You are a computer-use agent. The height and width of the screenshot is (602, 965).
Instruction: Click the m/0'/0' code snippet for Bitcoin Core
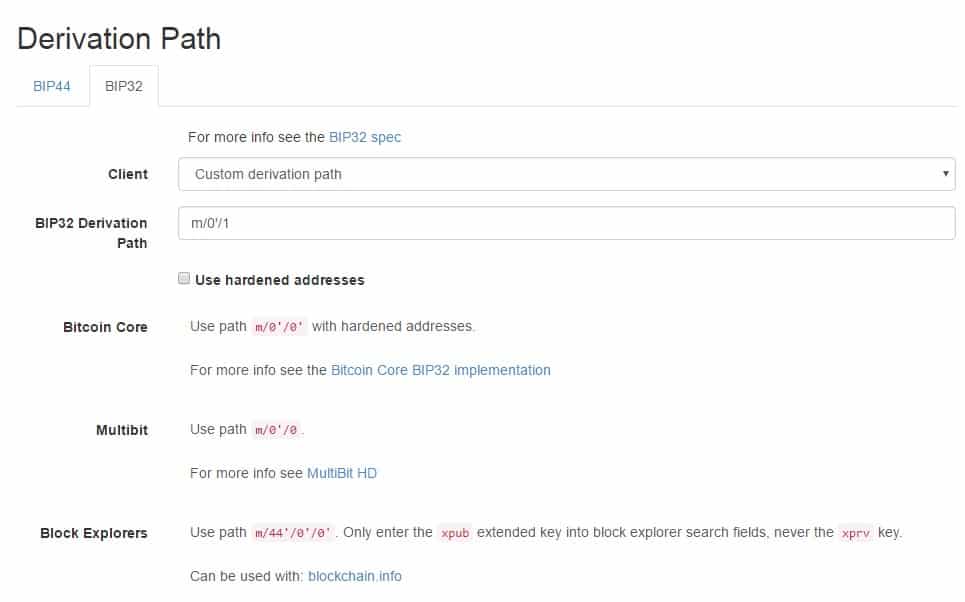279,327
